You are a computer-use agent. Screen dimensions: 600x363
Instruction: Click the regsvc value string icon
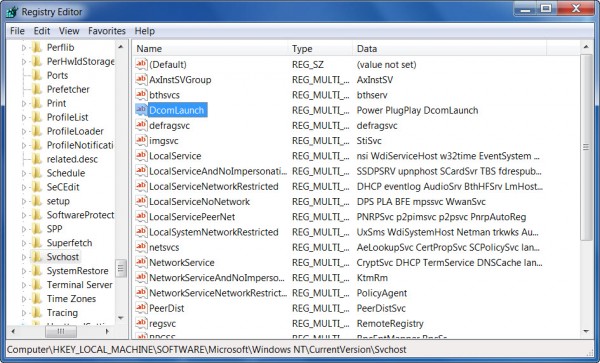tap(141, 323)
